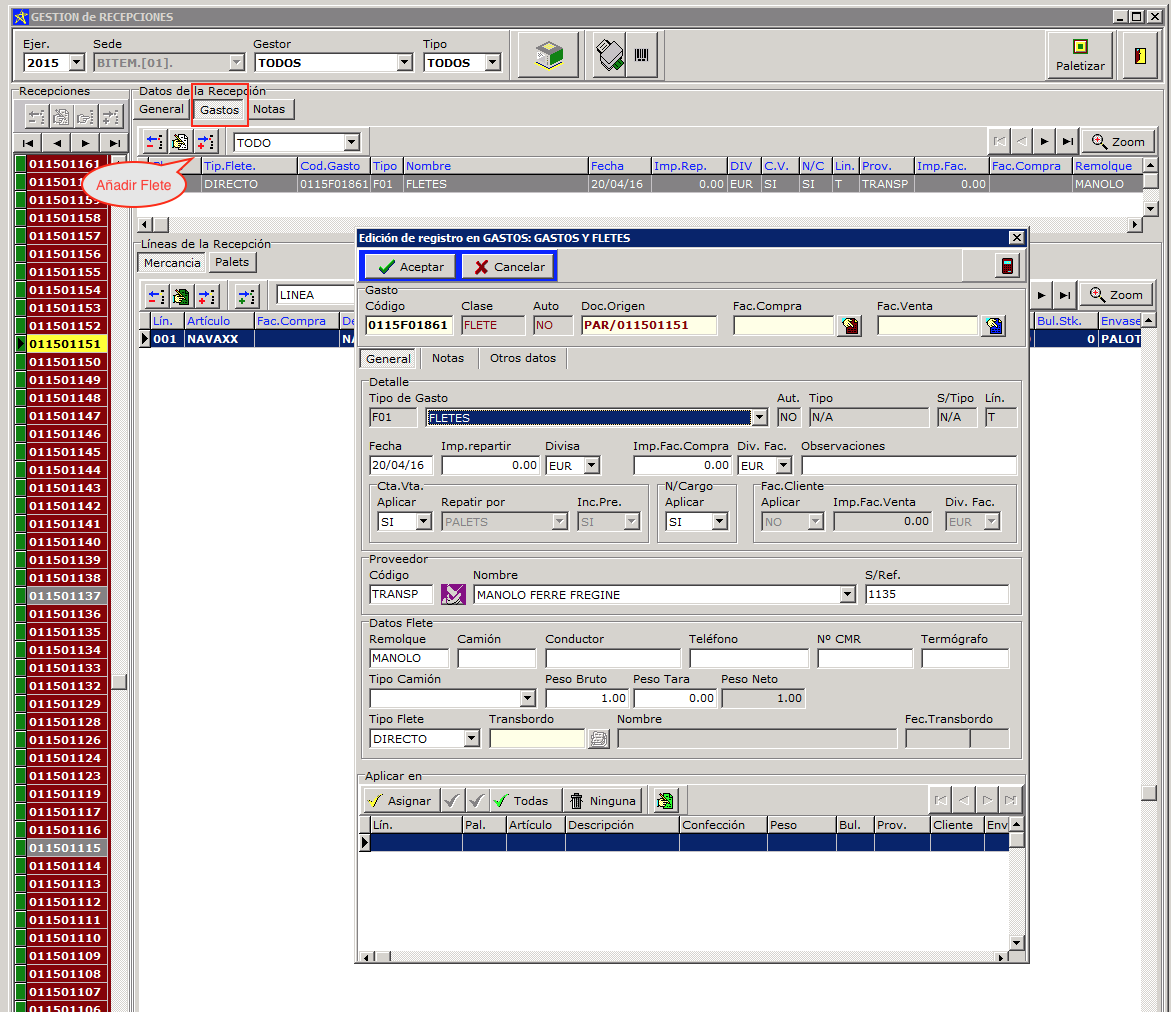Open the N/Cargo Aplicar dropdown
The height and width of the screenshot is (1012, 1171).
(x=720, y=522)
